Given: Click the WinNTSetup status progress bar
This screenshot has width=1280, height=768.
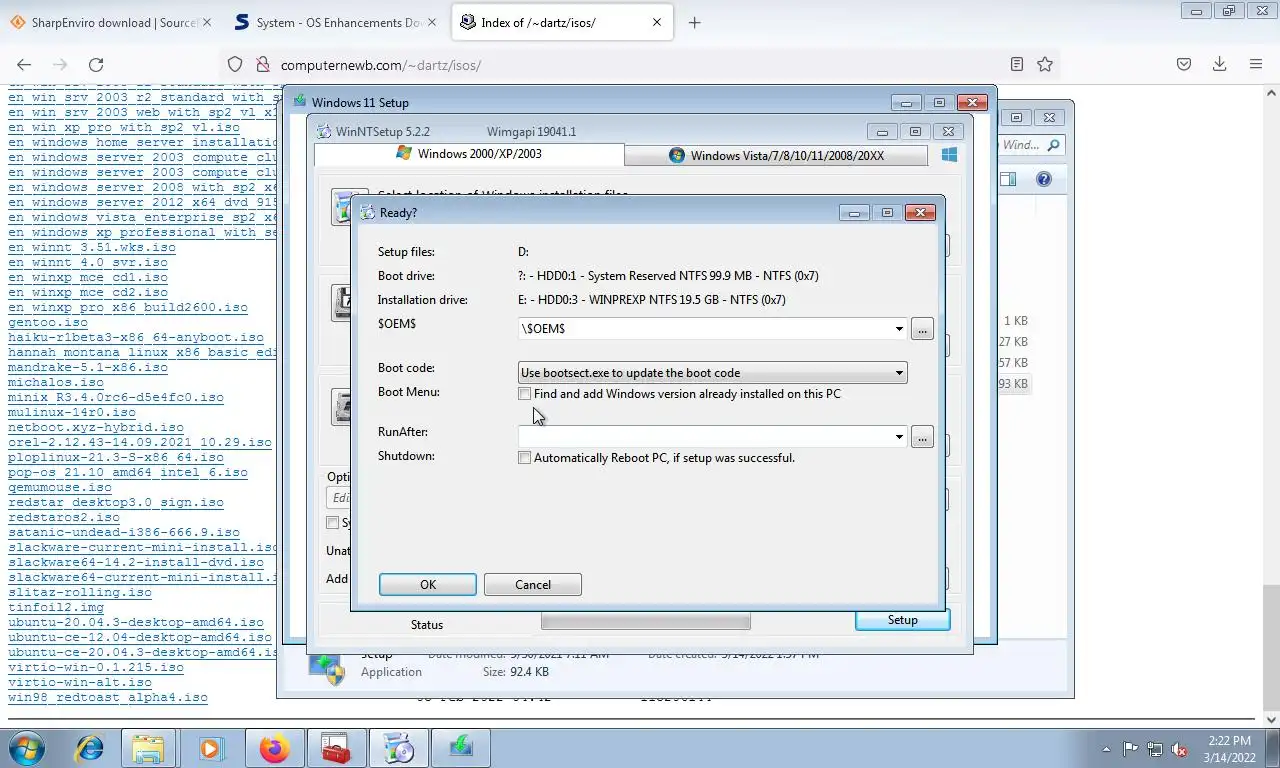Looking at the screenshot, I should click(645, 621).
